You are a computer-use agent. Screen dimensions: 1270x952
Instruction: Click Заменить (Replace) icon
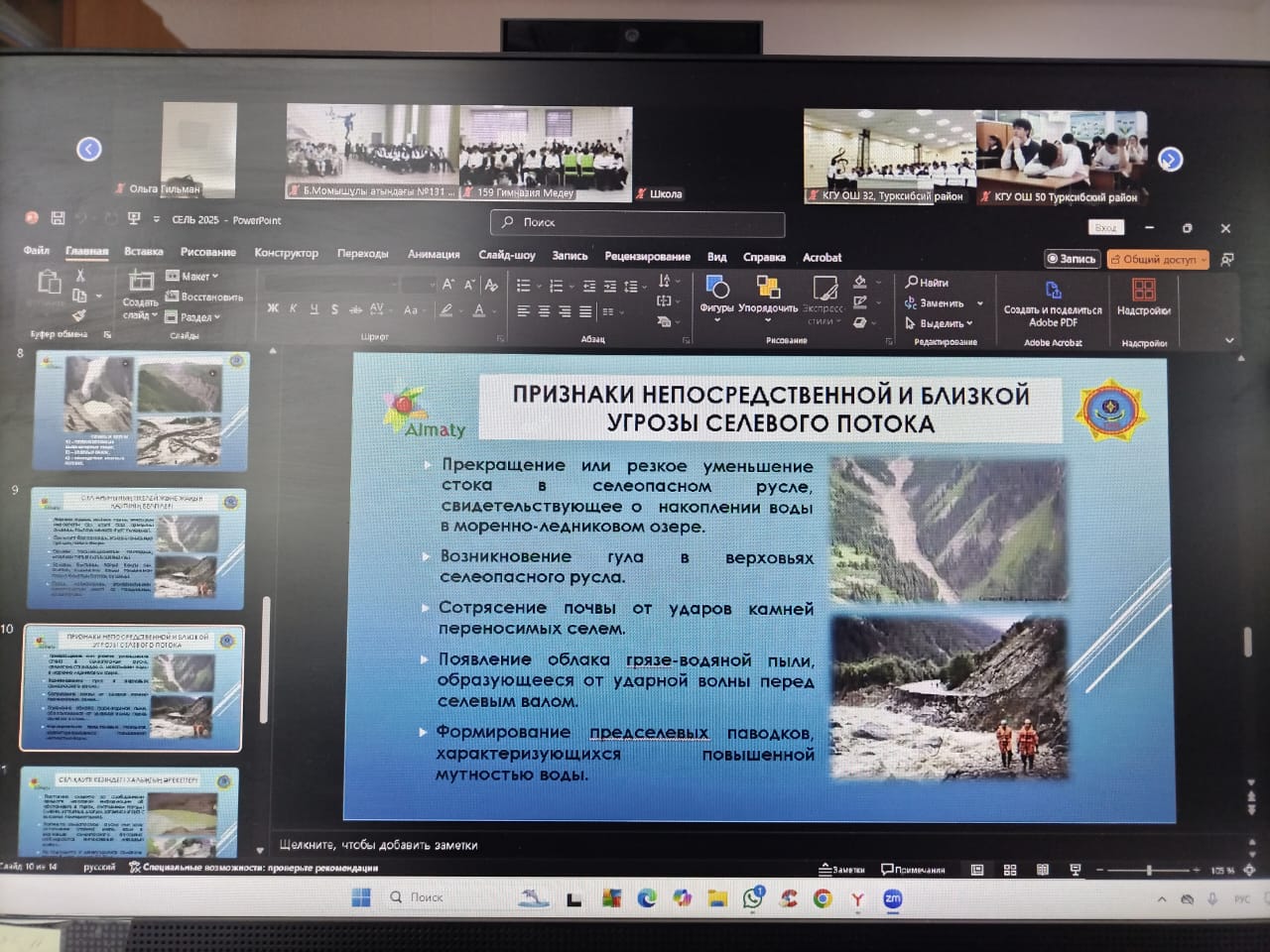click(912, 303)
